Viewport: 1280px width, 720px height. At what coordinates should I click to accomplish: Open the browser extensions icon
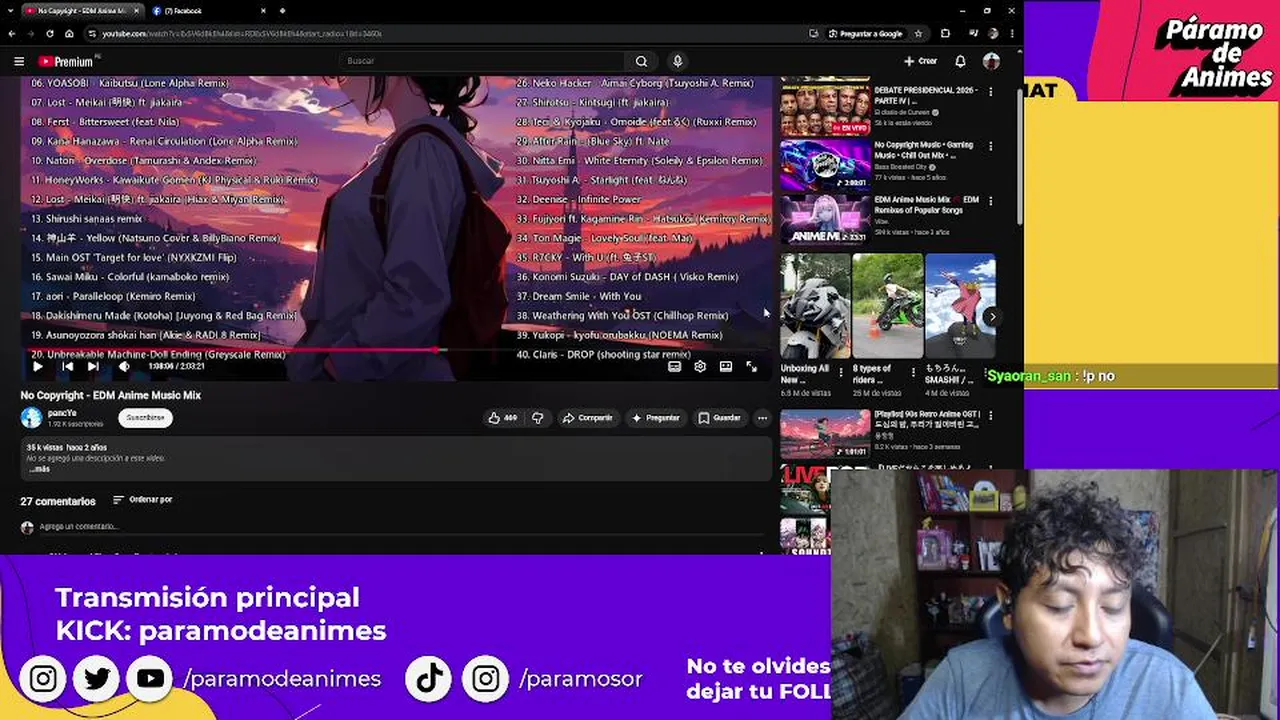pos(945,34)
